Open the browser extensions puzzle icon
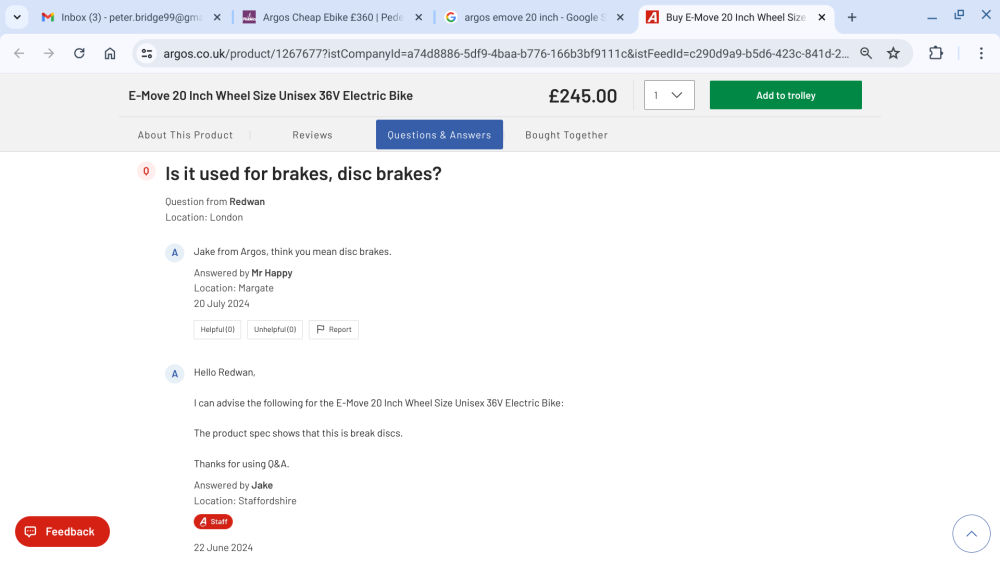Image resolution: width=1000 pixels, height=562 pixels. tap(937, 53)
